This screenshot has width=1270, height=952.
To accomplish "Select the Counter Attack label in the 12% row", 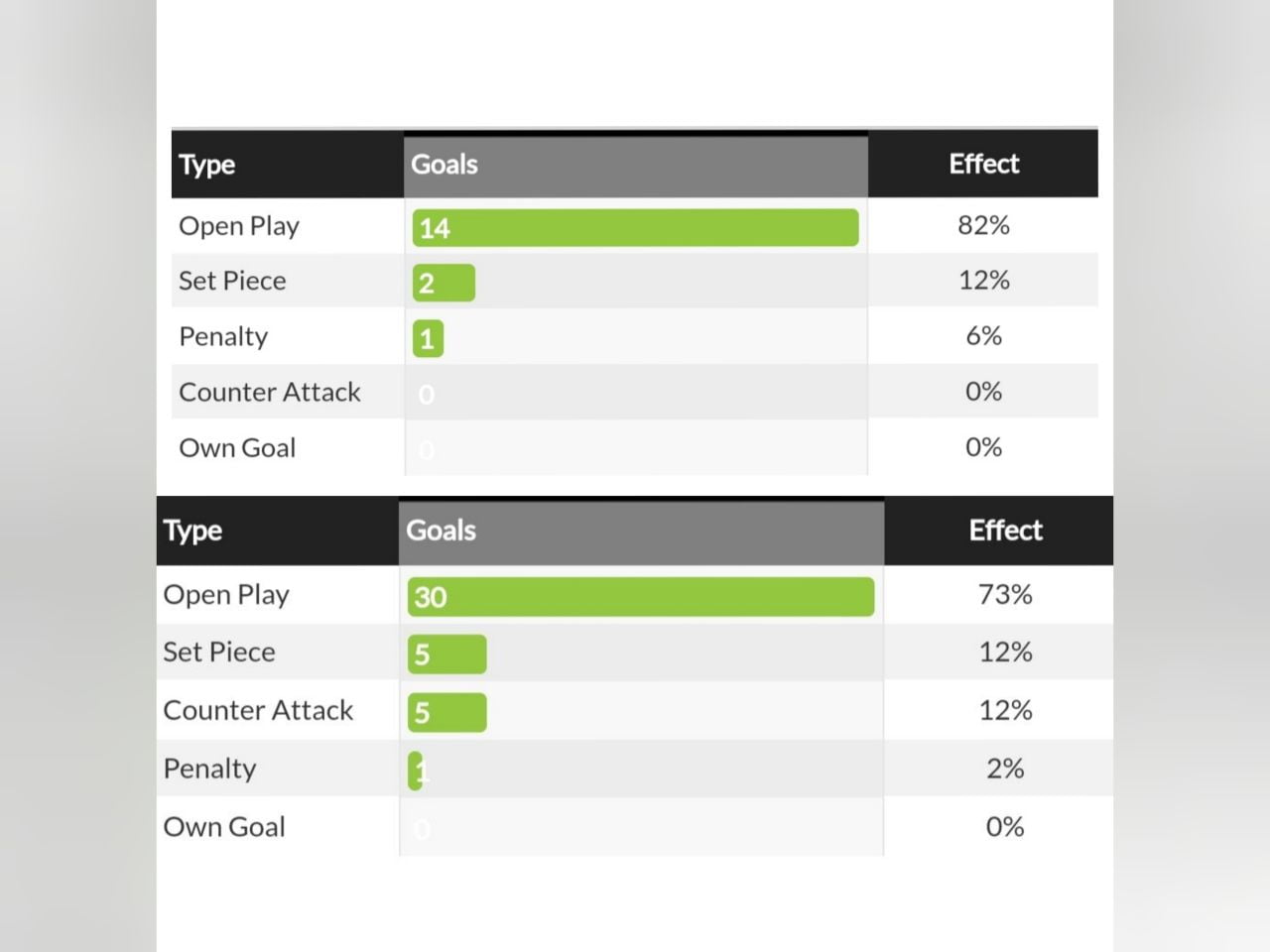I will [258, 710].
